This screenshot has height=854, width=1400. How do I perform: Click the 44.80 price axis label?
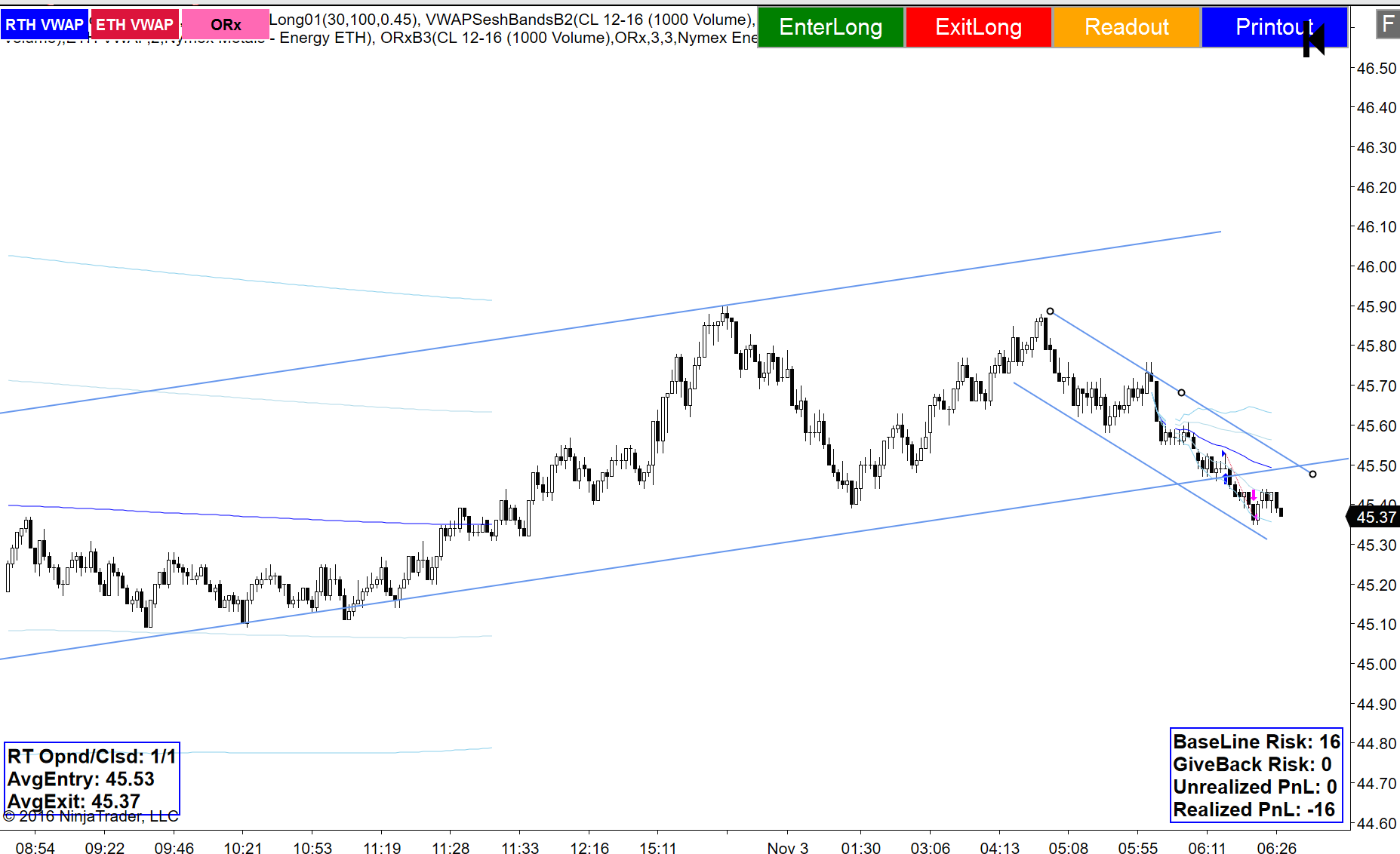pos(1377,743)
